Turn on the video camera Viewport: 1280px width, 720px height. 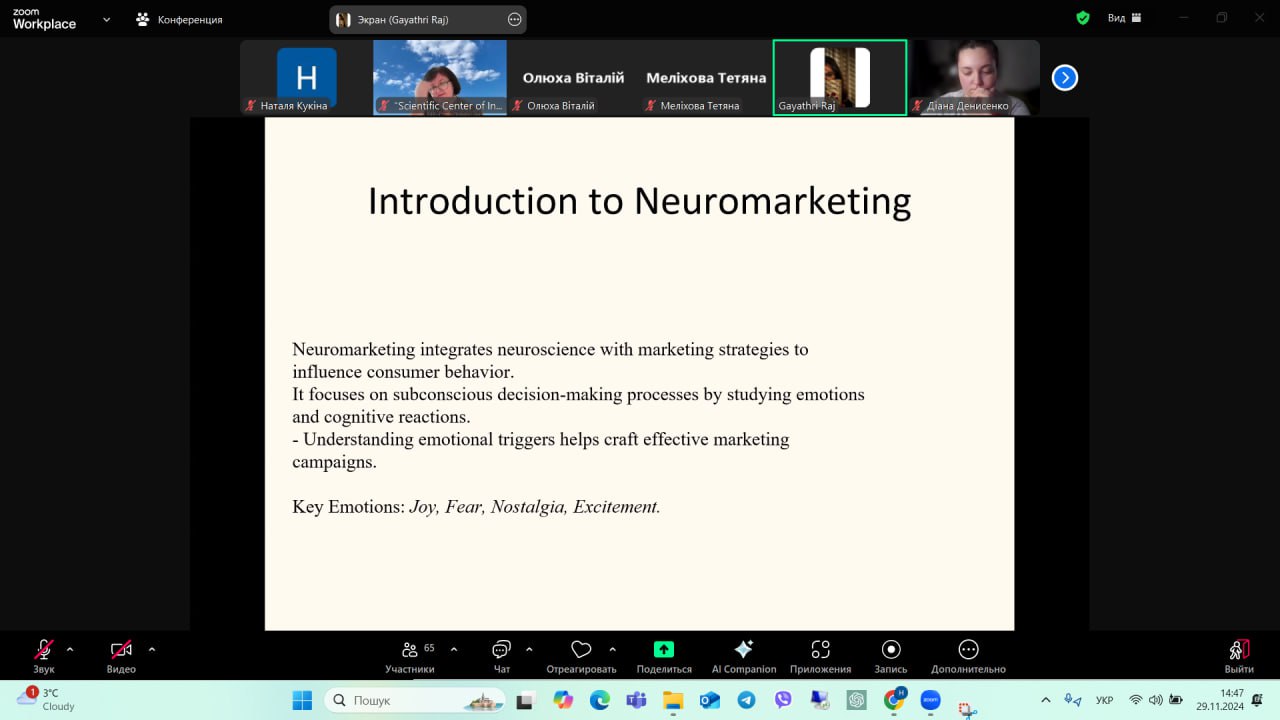pyautogui.click(x=121, y=655)
